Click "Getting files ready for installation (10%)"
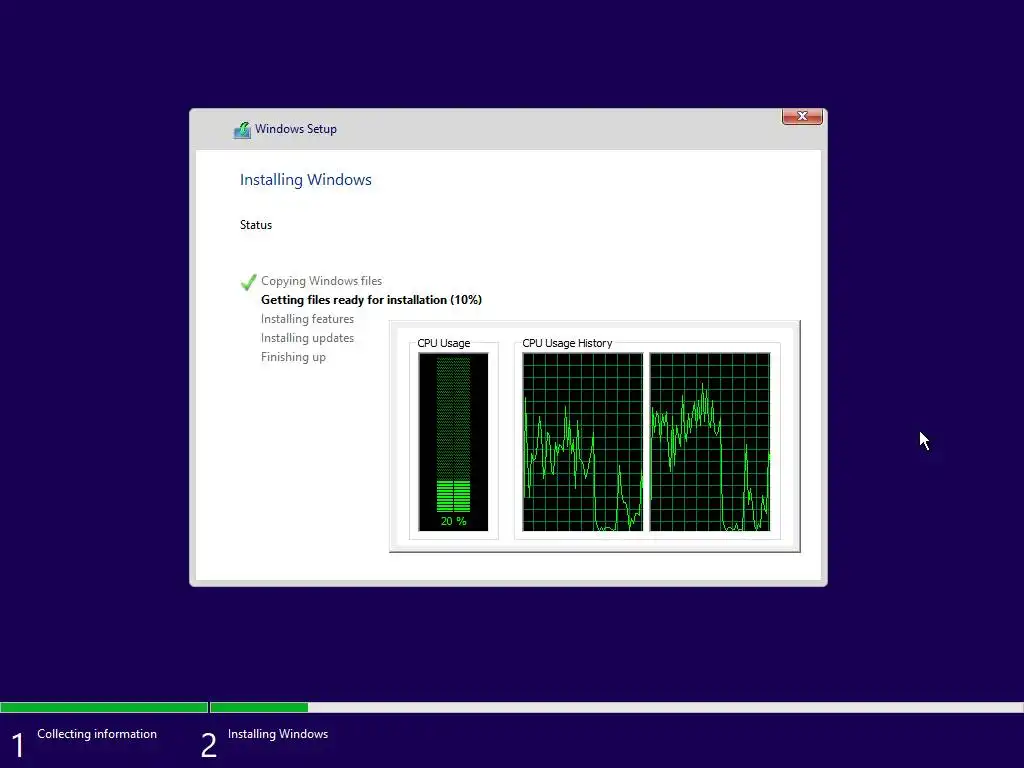1024x768 pixels. 372,300
